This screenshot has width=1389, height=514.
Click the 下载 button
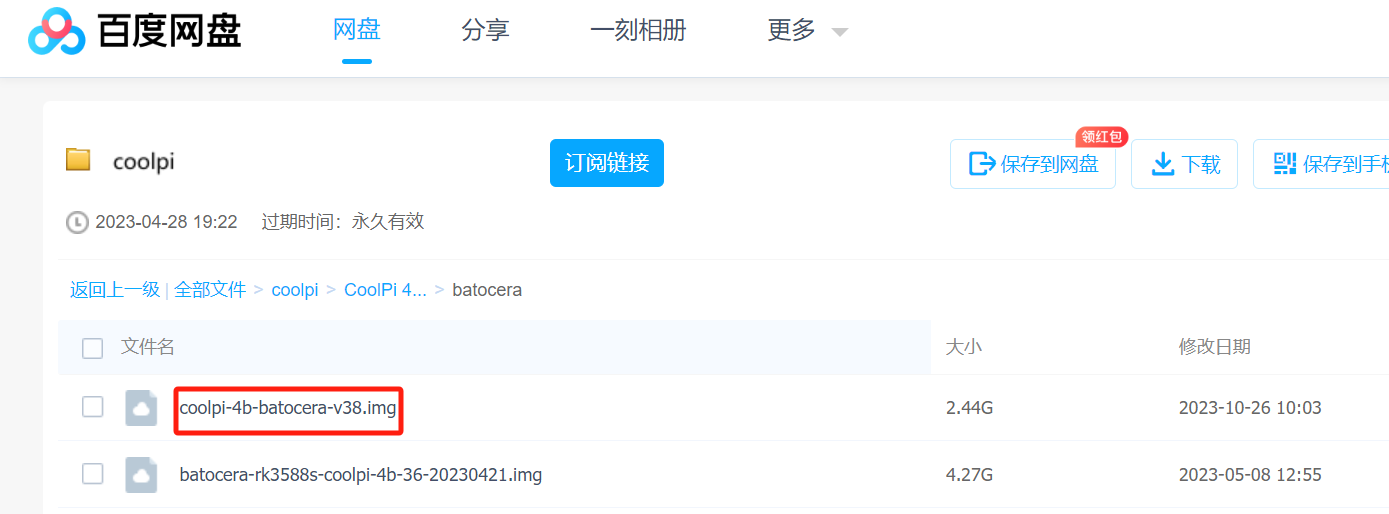point(1185,164)
